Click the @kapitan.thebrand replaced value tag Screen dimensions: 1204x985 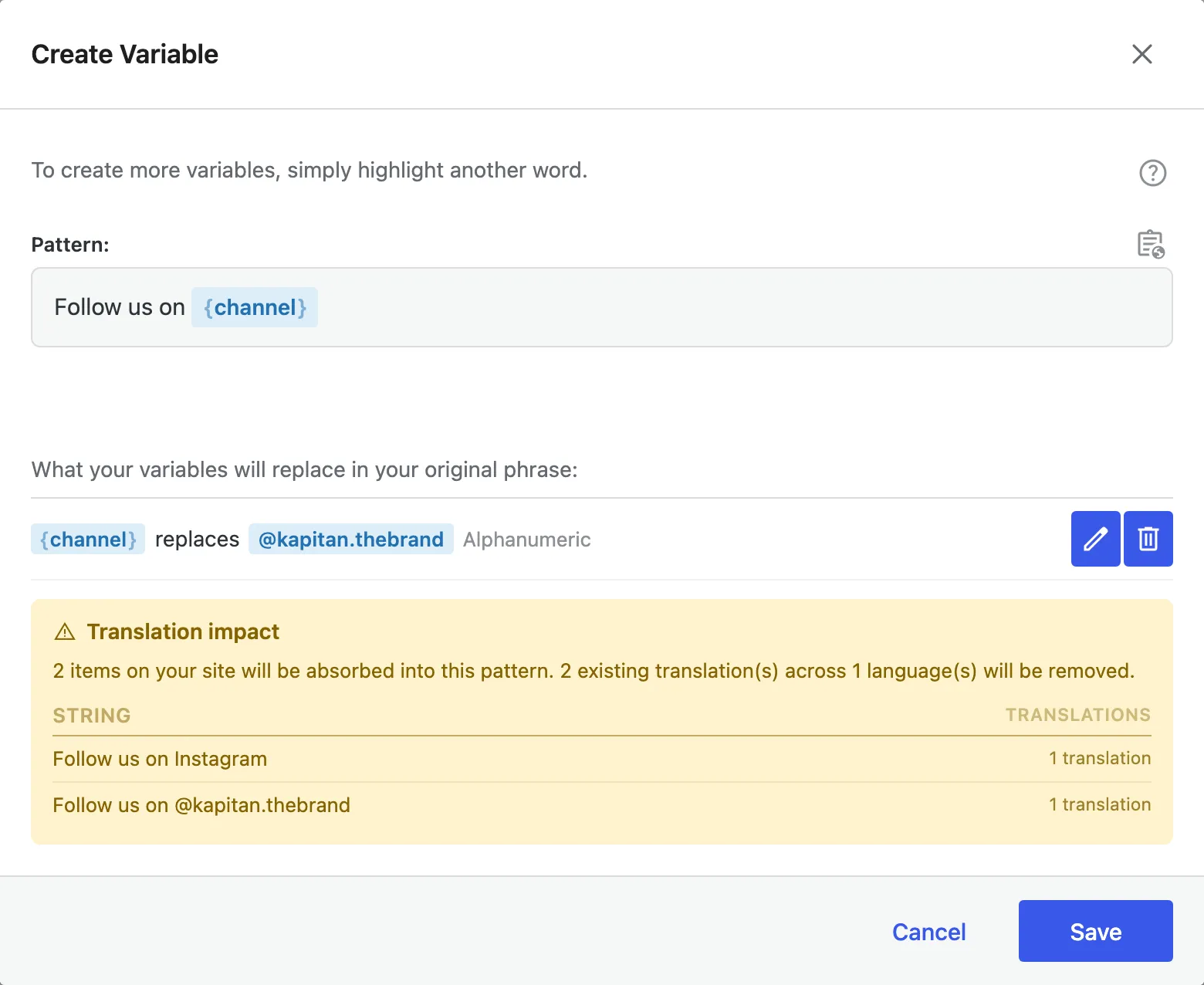[x=351, y=539]
